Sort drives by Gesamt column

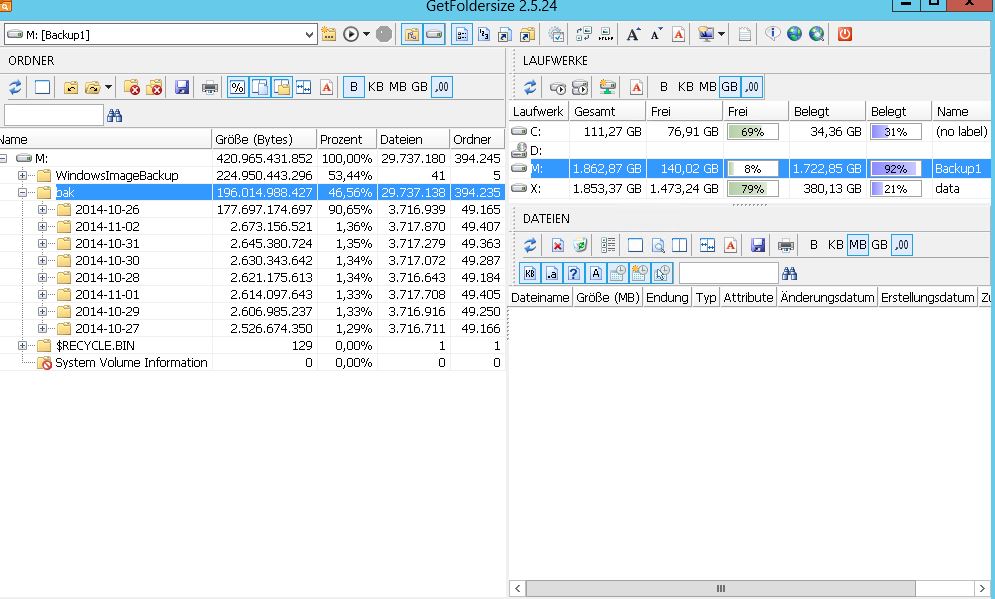(607, 112)
